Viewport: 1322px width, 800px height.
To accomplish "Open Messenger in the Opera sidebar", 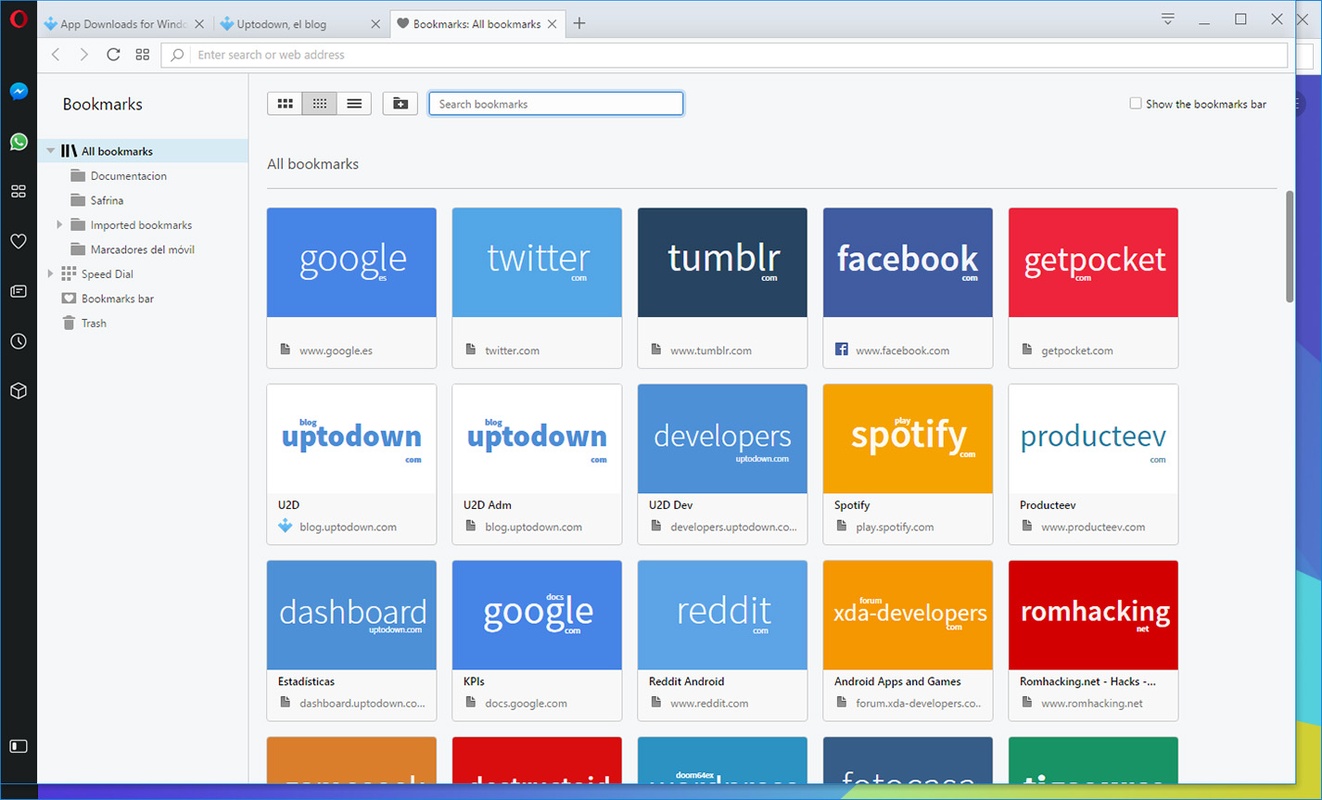I will point(18,91).
